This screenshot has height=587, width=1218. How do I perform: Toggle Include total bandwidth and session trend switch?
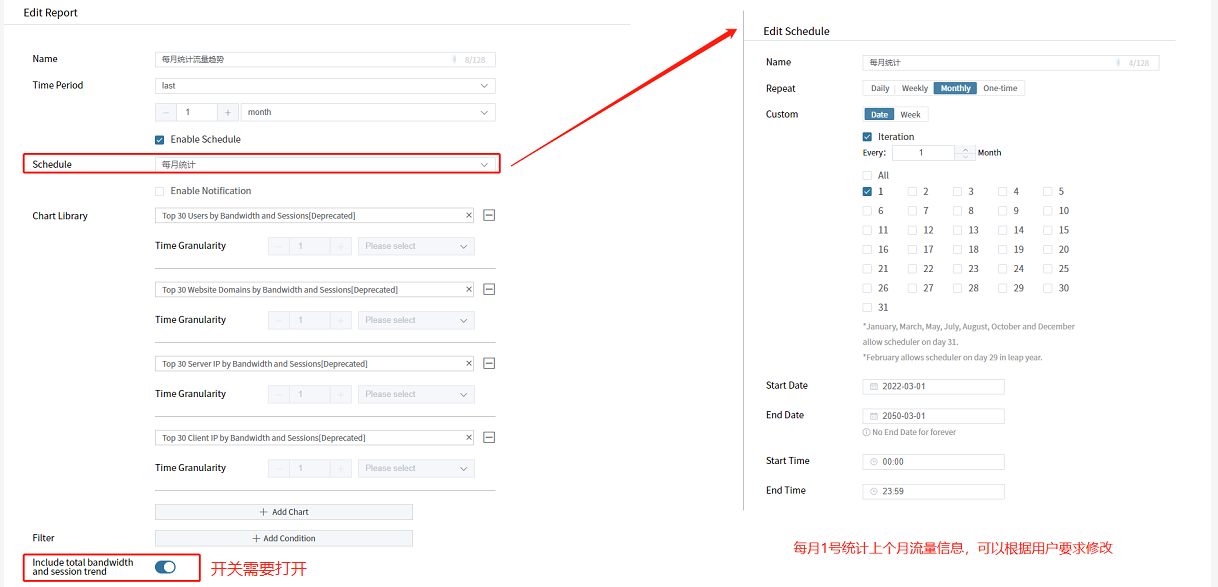click(x=165, y=567)
